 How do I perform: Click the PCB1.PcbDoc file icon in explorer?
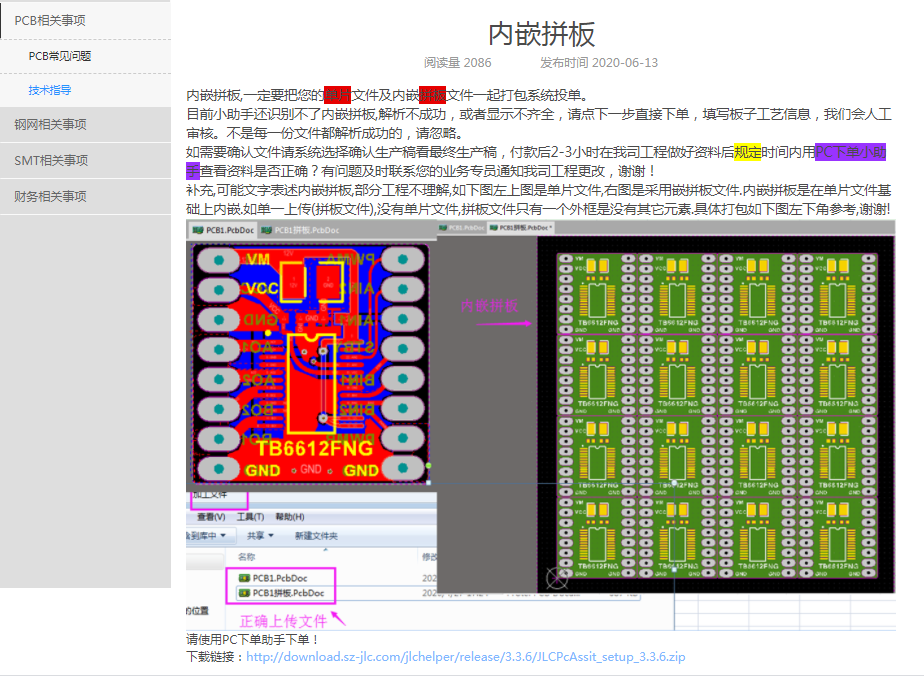coord(243,578)
